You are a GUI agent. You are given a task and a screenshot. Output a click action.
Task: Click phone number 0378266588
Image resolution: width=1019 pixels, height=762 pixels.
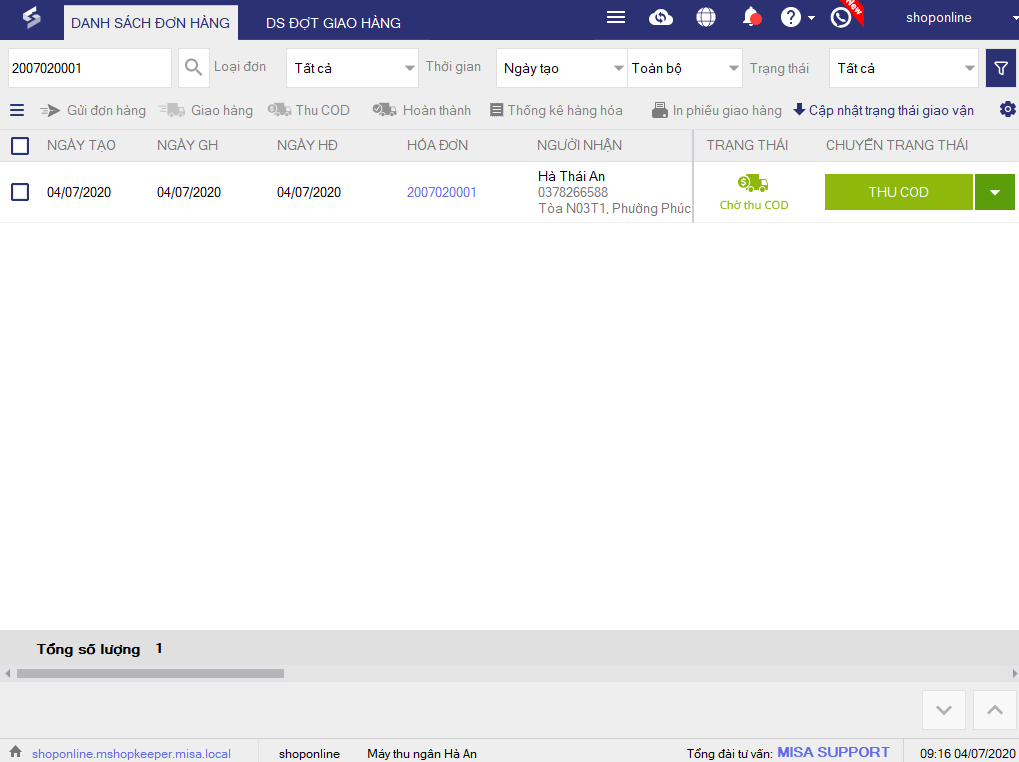point(573,192)
